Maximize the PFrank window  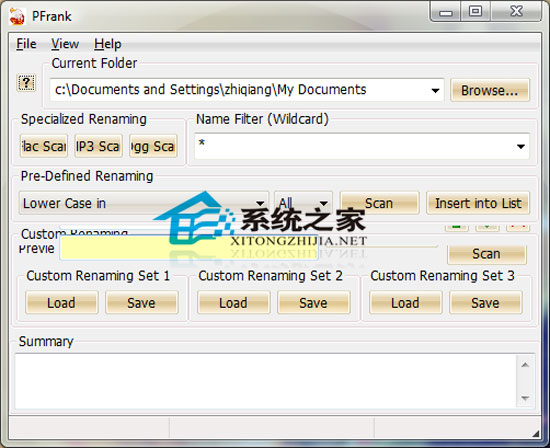click(475, 12)
